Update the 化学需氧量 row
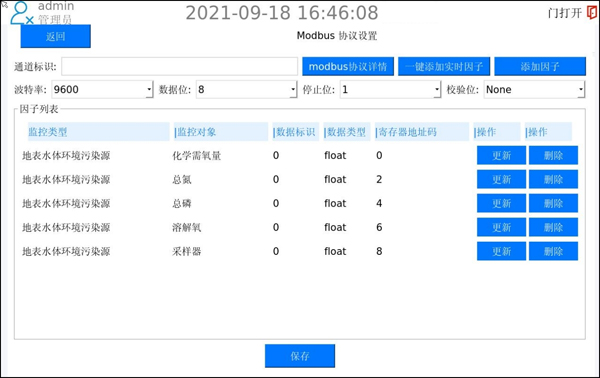The width and height of the screenshot is (600, 378). (501, 155)
